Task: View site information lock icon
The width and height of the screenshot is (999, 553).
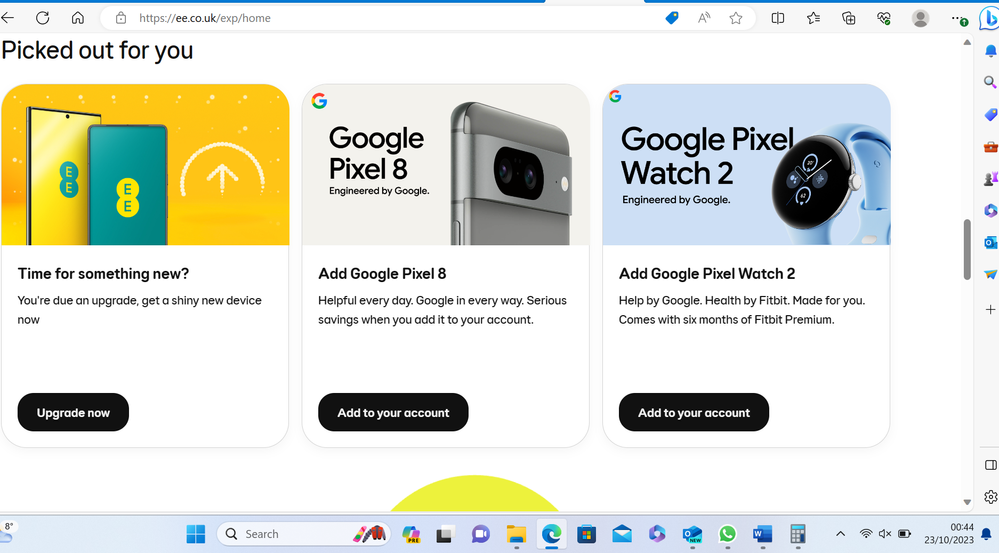Action: 121,18
